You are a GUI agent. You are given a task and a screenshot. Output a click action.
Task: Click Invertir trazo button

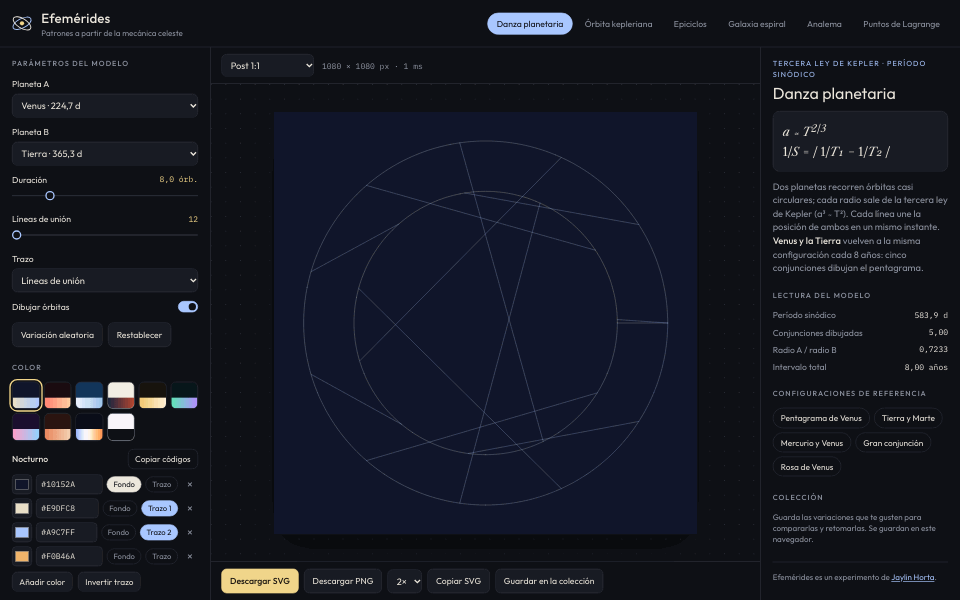109,582
